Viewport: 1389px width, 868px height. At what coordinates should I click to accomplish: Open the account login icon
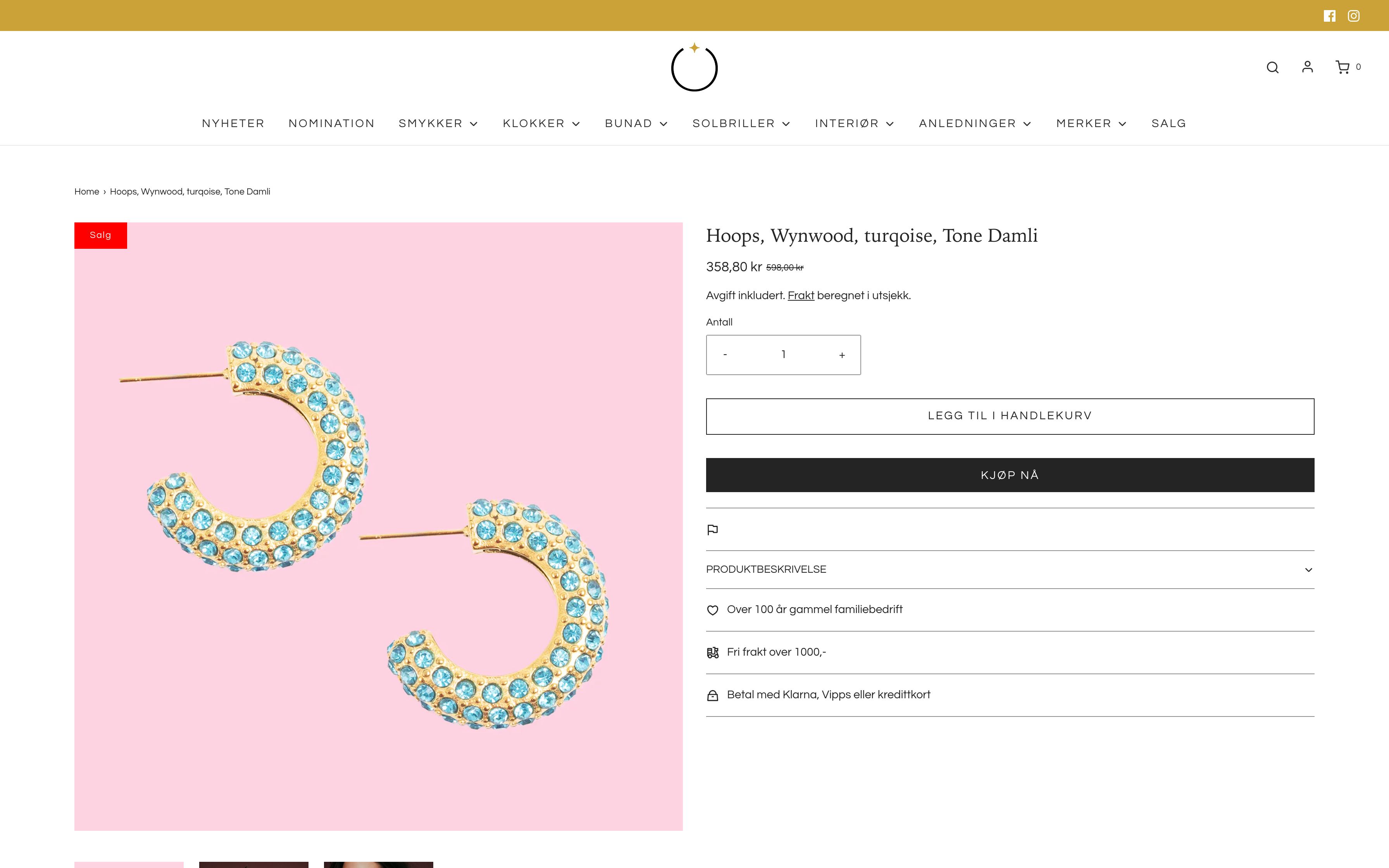1308,67
